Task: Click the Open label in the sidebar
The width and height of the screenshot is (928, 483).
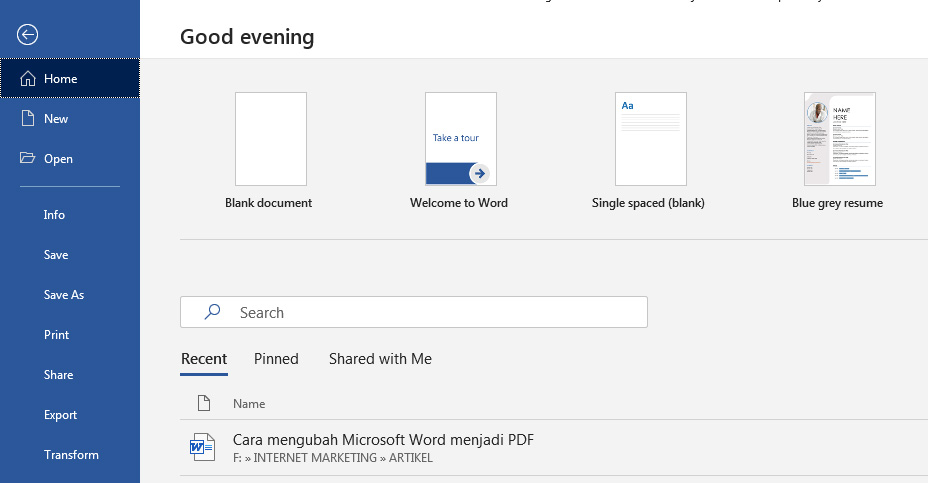Action: (x=58, y=159)
